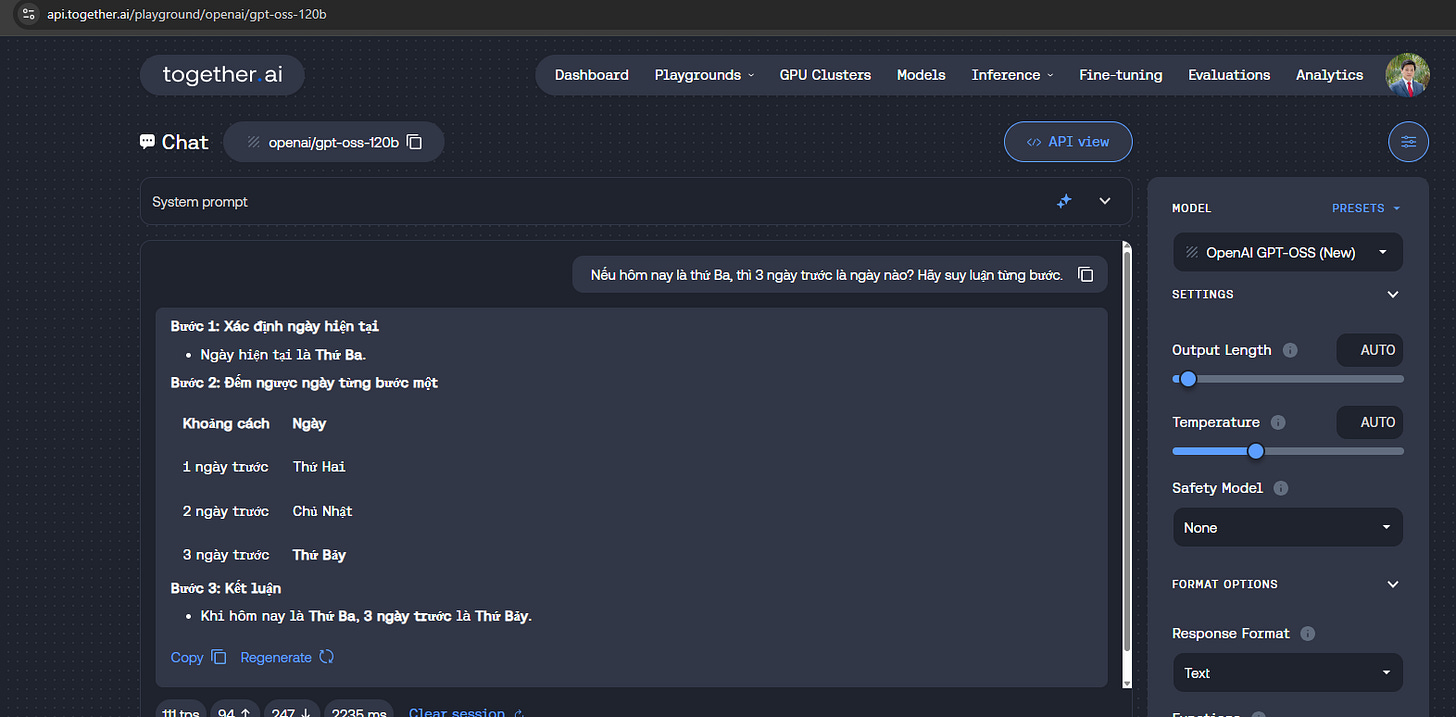1456x717 pixels.
Task: Click the Output Length info icon
Action: coord(1290,350)
